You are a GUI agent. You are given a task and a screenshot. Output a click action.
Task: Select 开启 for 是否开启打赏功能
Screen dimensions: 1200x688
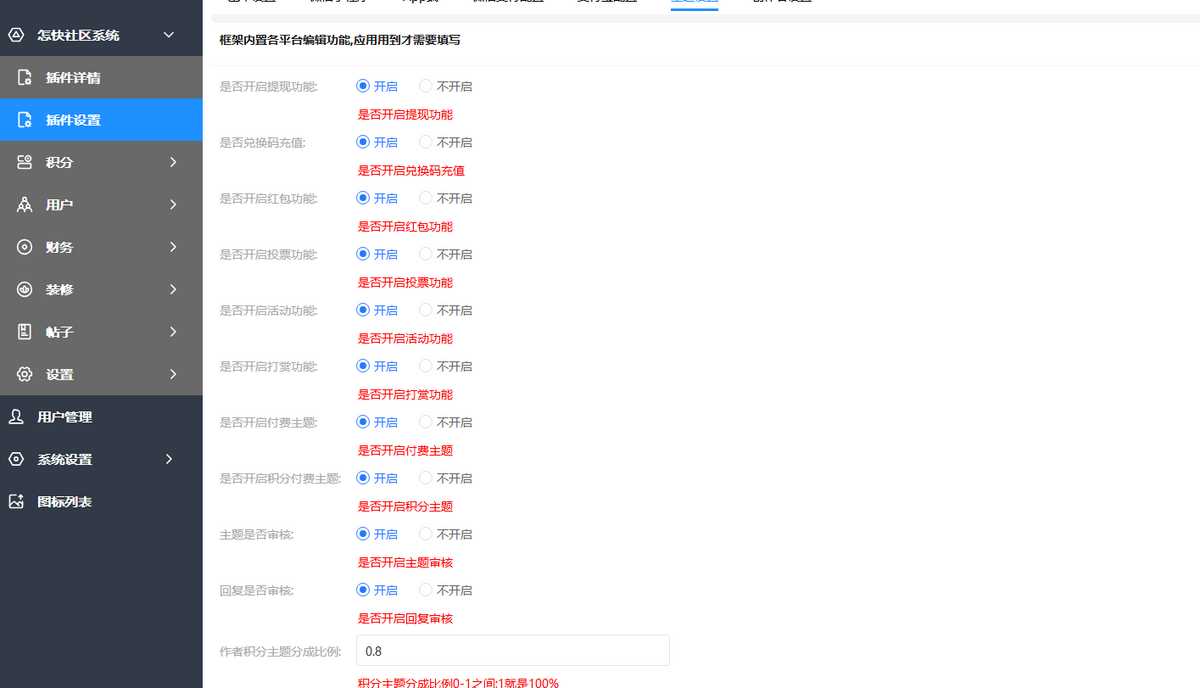pos(377,366)
